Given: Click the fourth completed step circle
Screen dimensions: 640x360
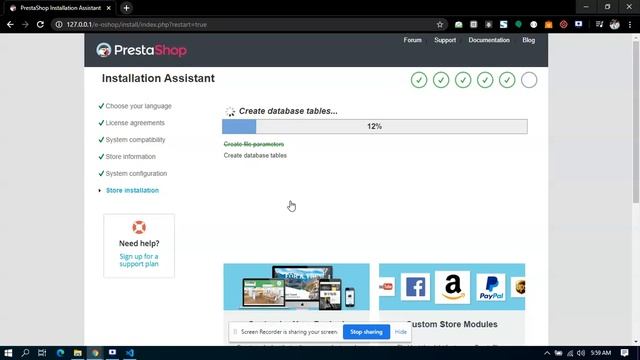Looking at the screenshot, I should click(x=485, y=80).
